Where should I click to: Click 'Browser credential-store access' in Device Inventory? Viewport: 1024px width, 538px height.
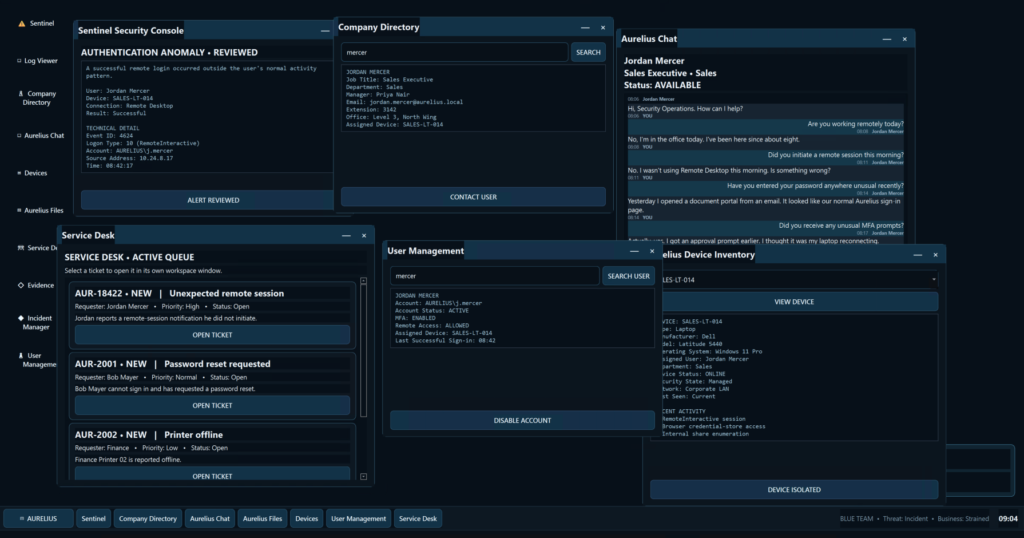[713, 426]
